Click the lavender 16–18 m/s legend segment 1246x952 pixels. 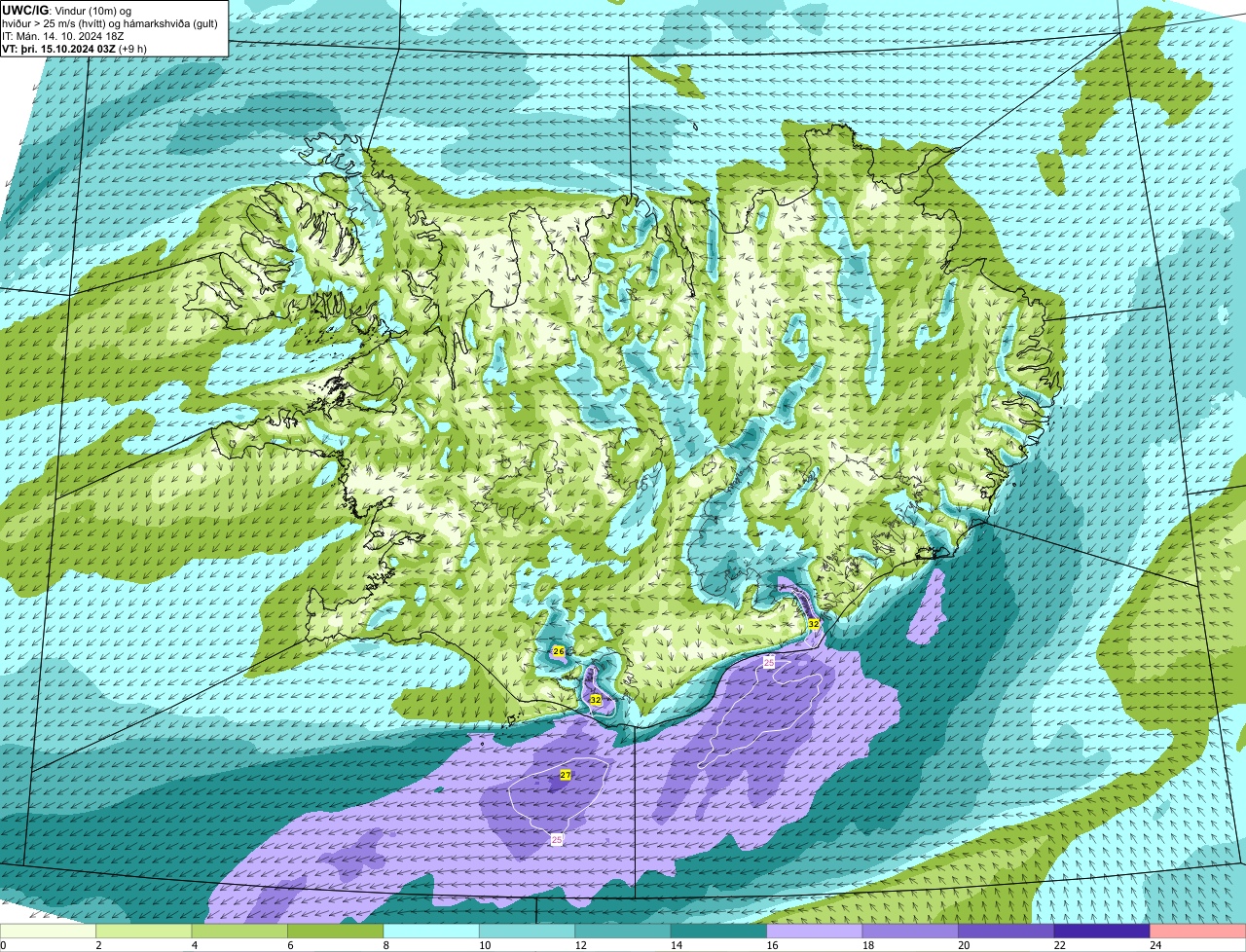click(815, 931)
